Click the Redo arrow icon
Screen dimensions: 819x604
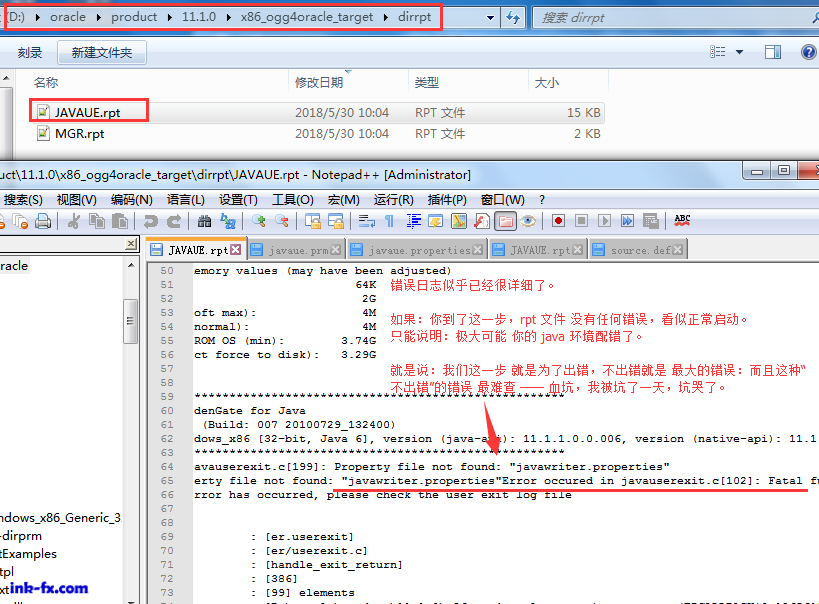click(x=173, y=221)
